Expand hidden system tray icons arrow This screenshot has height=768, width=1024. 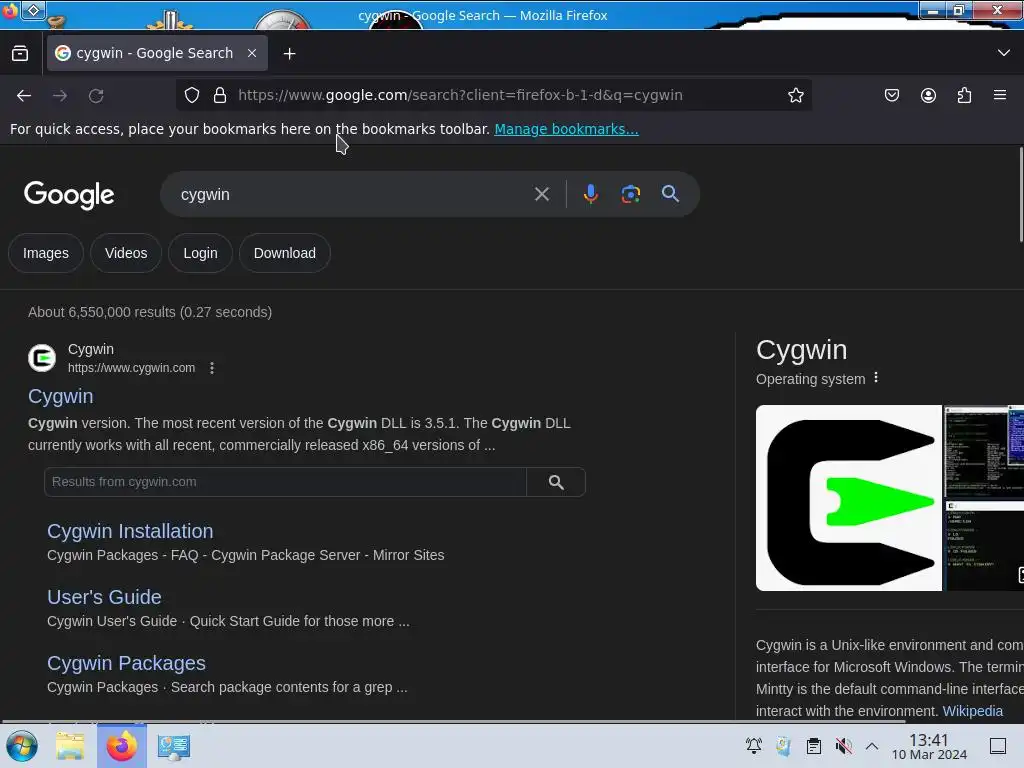pyautogui.click(x=872, y=746)
